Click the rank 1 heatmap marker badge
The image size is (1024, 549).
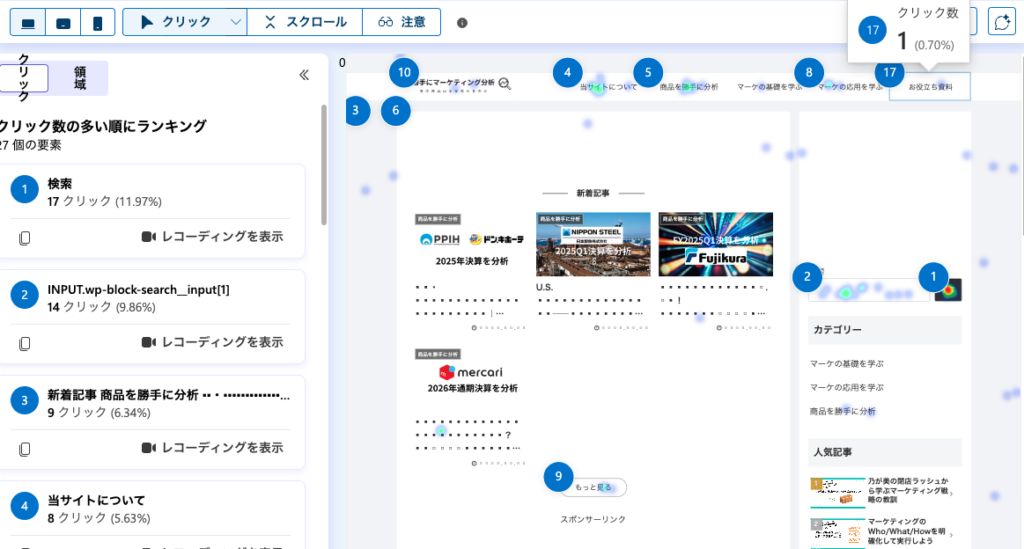[x=933, y=276]
